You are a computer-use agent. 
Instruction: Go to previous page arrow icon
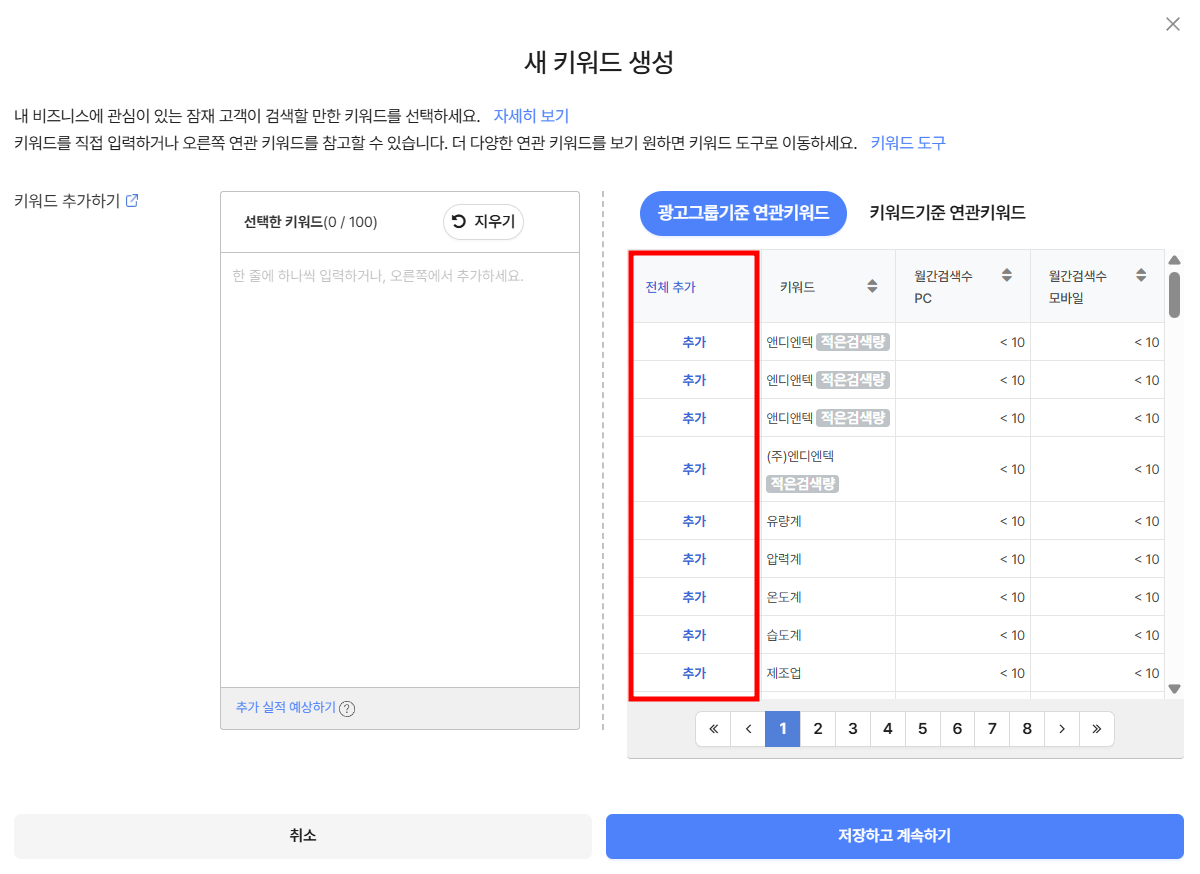tap(748, 729)
